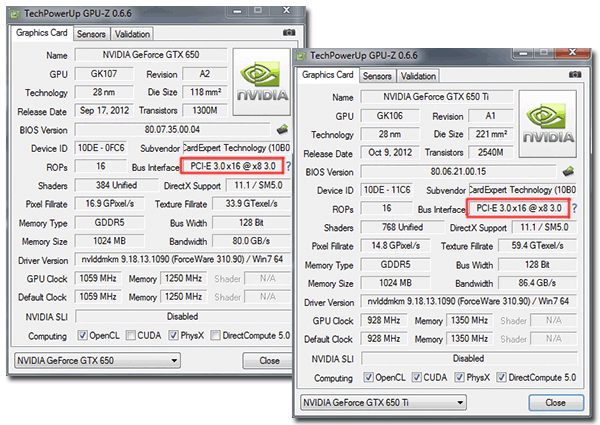Click Name field showing NVIDIA GeForce GTX 650 Ti

tap(437, 97)
